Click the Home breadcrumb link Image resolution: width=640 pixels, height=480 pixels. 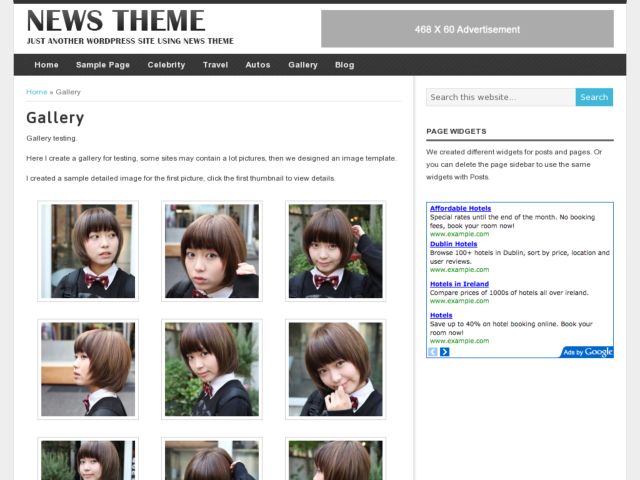[36, 92]
